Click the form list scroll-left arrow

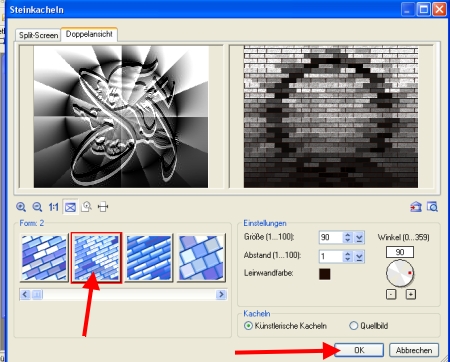tap(25, 294)
